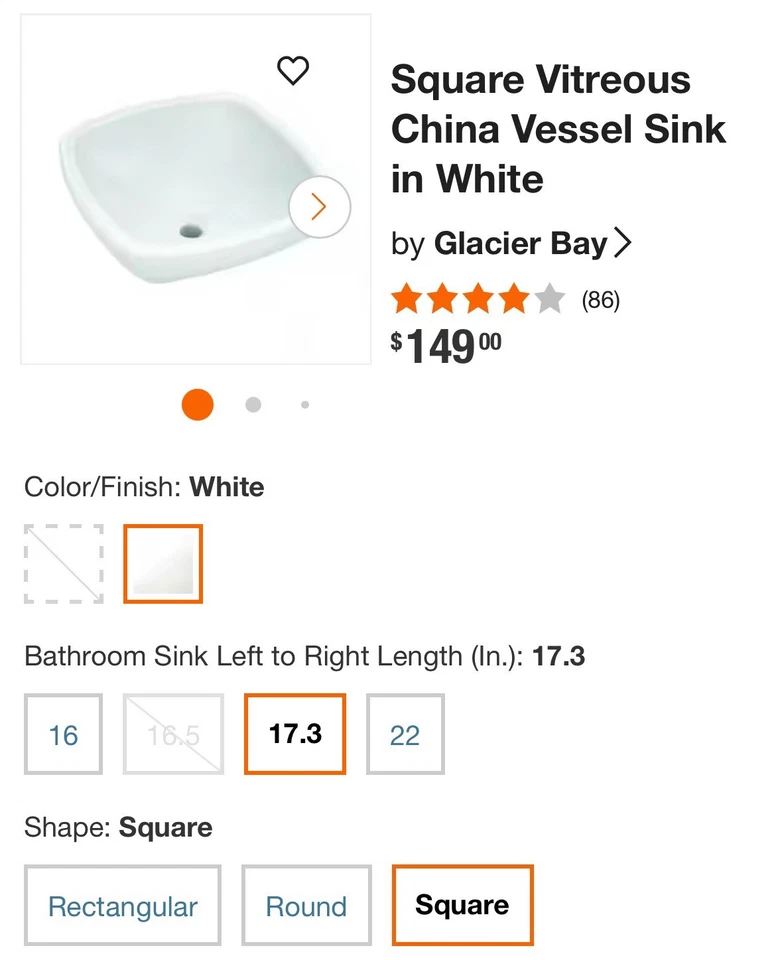Click the heart icon to save item
Viewport: 782px width, 960px height.
tap(293, 71)
